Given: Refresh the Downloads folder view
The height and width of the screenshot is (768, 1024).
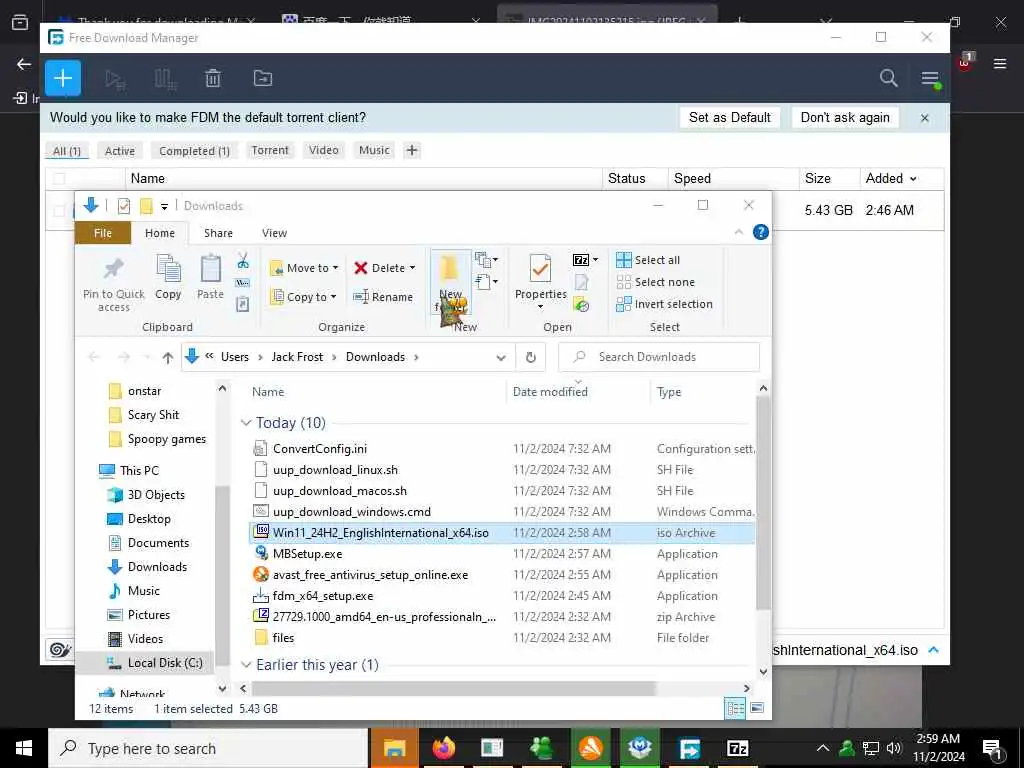Looking at the screenshot, I should 531,357.
